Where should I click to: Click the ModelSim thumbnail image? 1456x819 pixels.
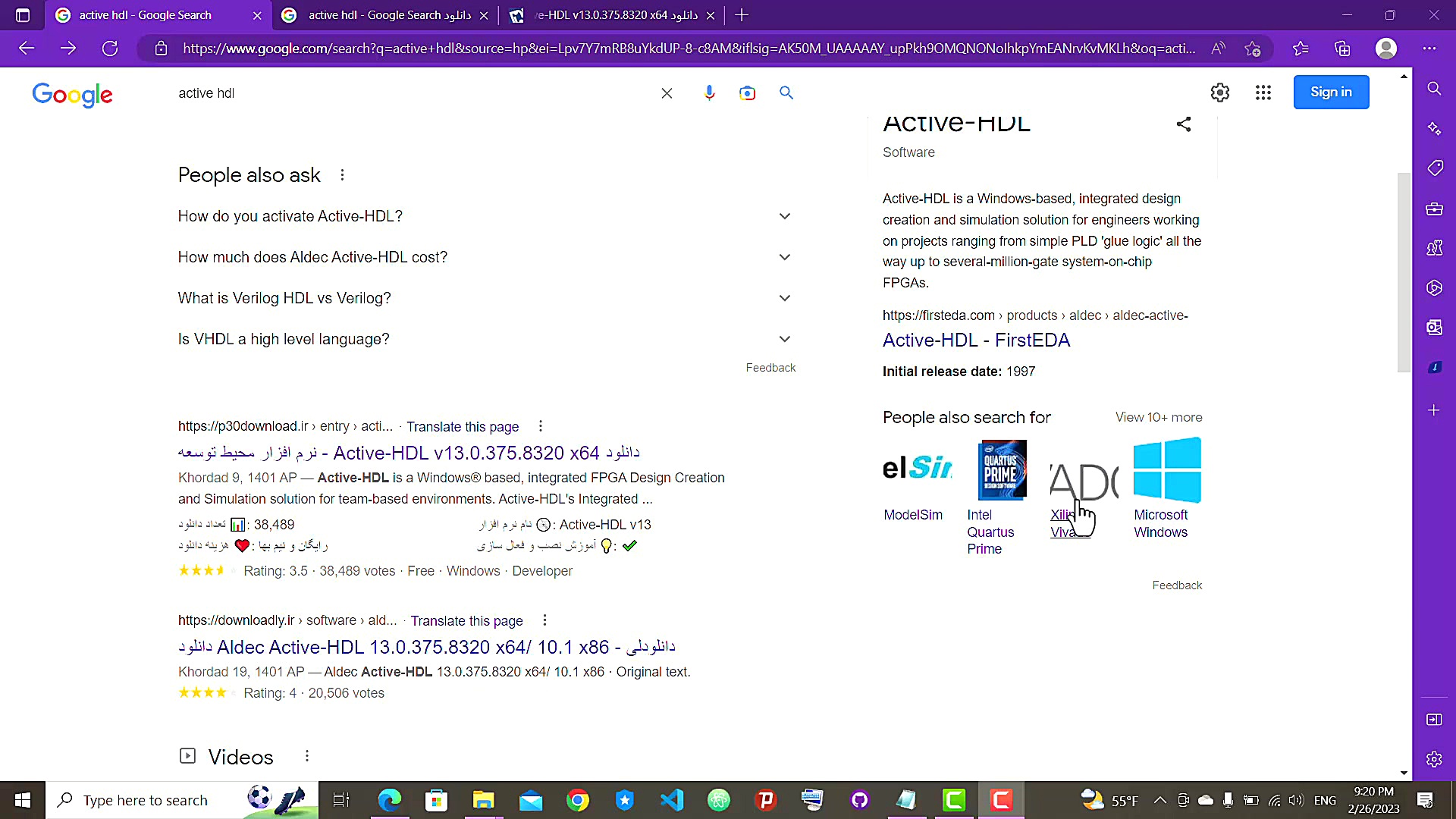pos(917,469)
